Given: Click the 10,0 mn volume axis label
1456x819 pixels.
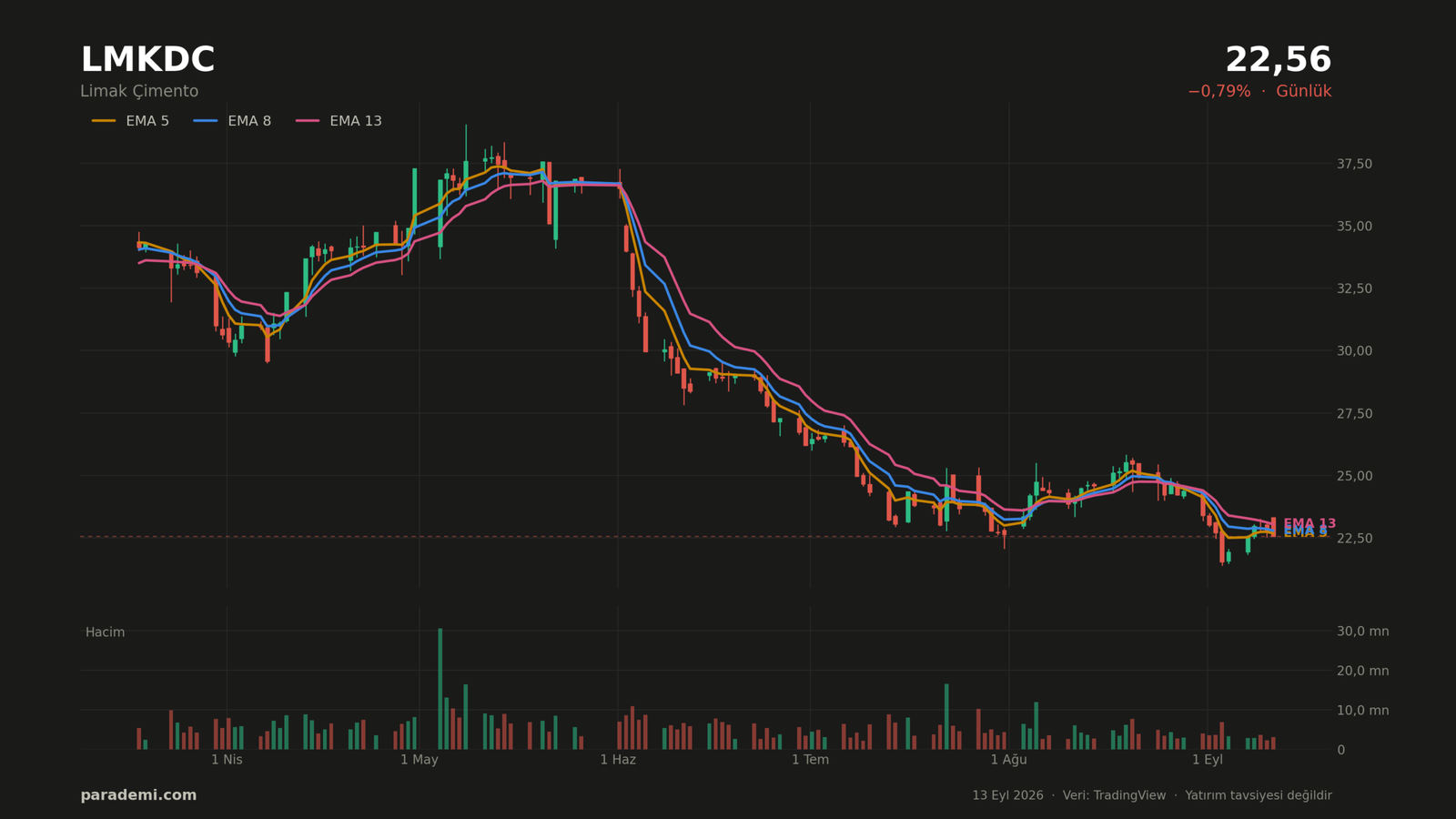Looking at the screenshot, I should coord(1362,711).
